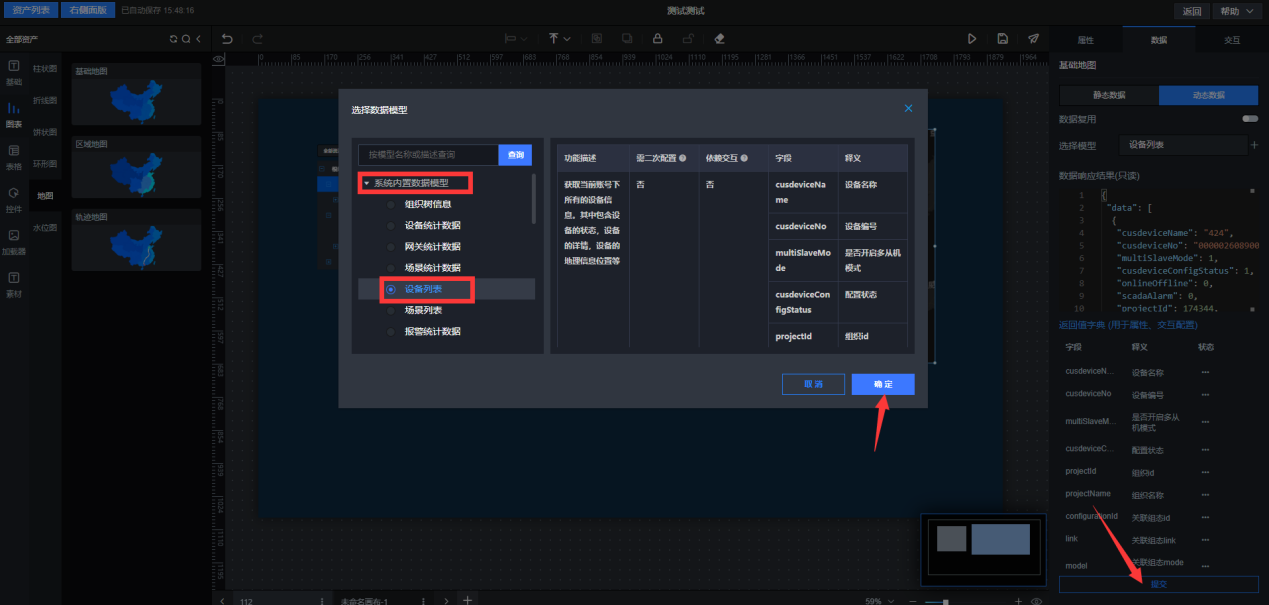The image size is (1269, 605).
Task: Collapse the 系统内置数据模型 tree node
Action: (367, 183)
